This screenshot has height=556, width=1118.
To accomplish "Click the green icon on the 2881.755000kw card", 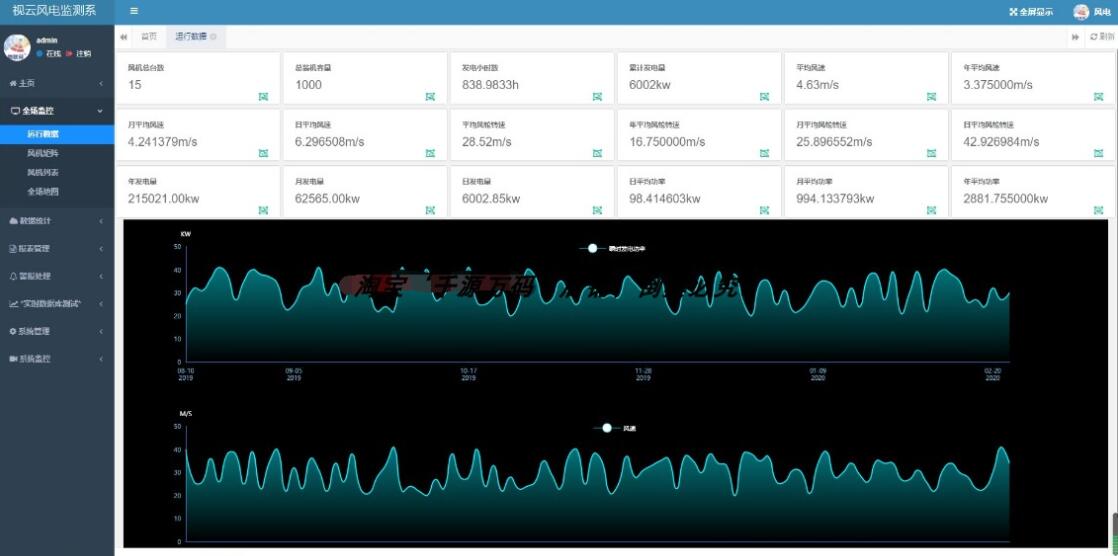I will pyautogui.click(x=1098, y=210).
